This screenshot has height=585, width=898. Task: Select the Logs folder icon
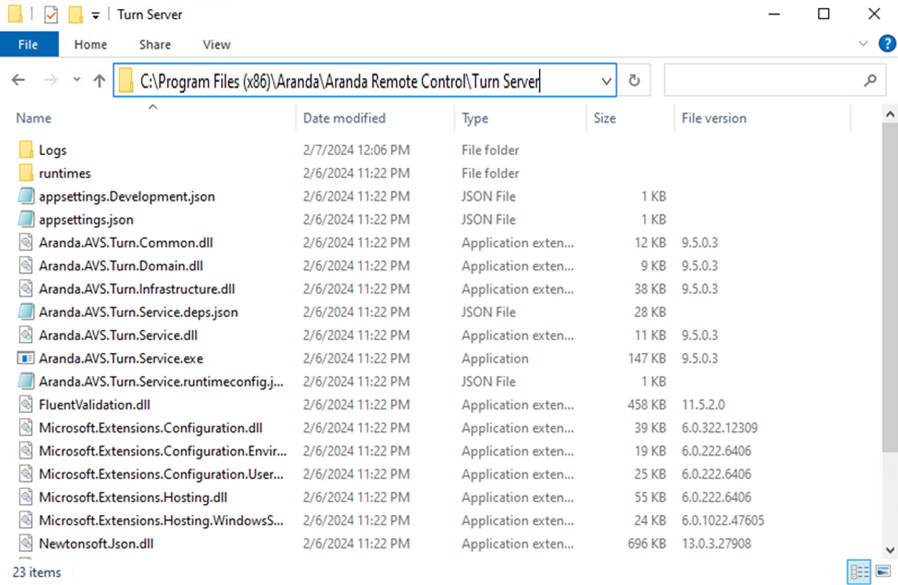tap(26, 150)
